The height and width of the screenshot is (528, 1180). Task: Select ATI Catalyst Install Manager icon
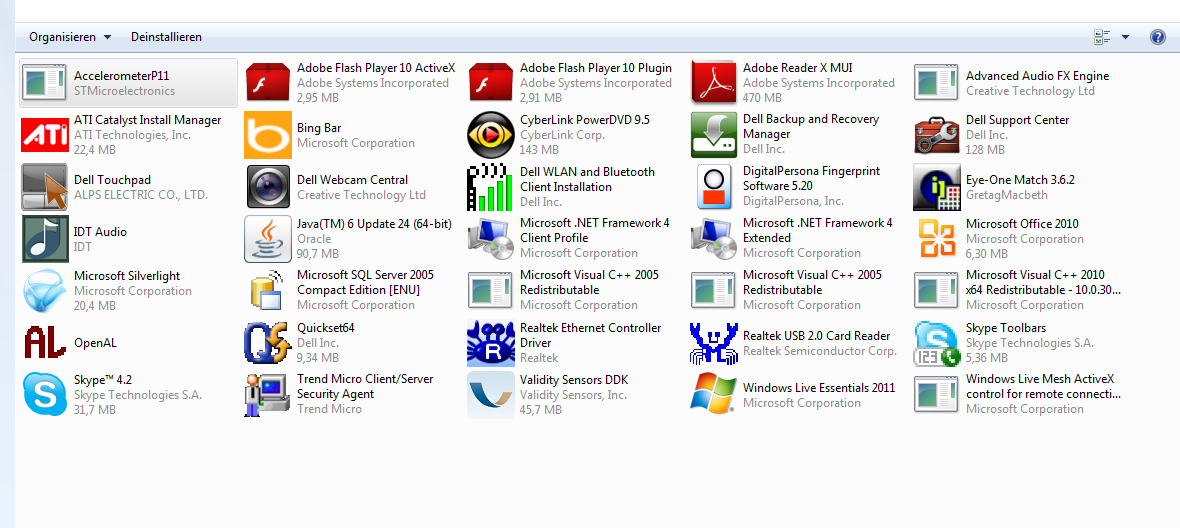[44, 135]
